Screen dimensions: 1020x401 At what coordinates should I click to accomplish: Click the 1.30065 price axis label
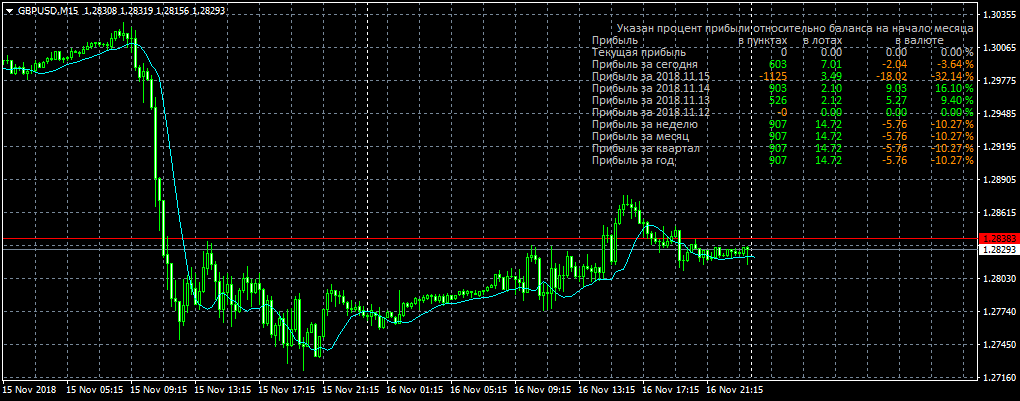pyautogui.click(x=999, y=48)
